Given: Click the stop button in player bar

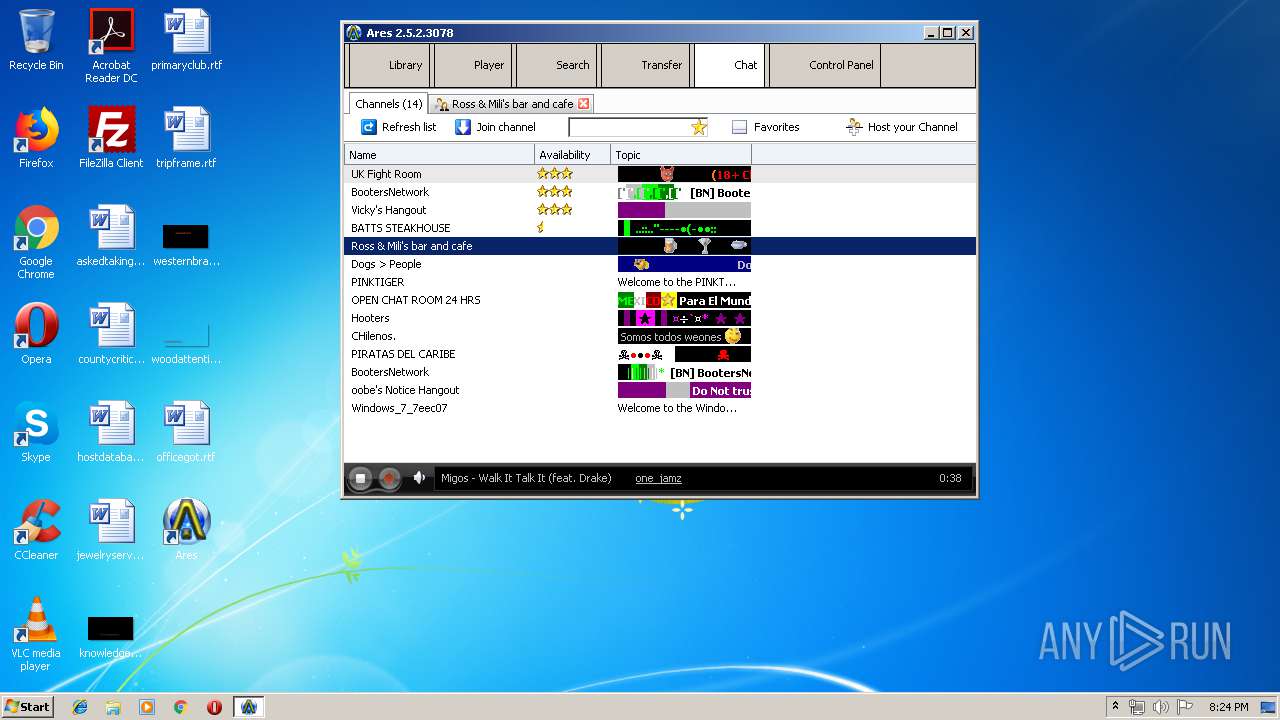Looking at the screenshot, I should tap(361, 479).
